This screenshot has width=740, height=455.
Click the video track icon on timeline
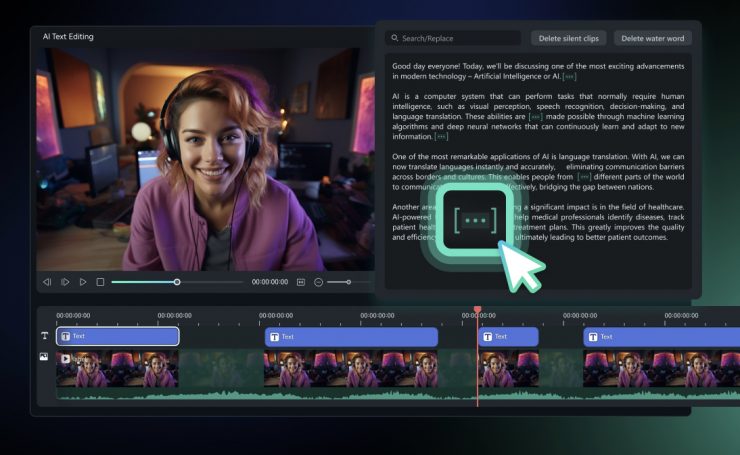(x=44, y=358)
